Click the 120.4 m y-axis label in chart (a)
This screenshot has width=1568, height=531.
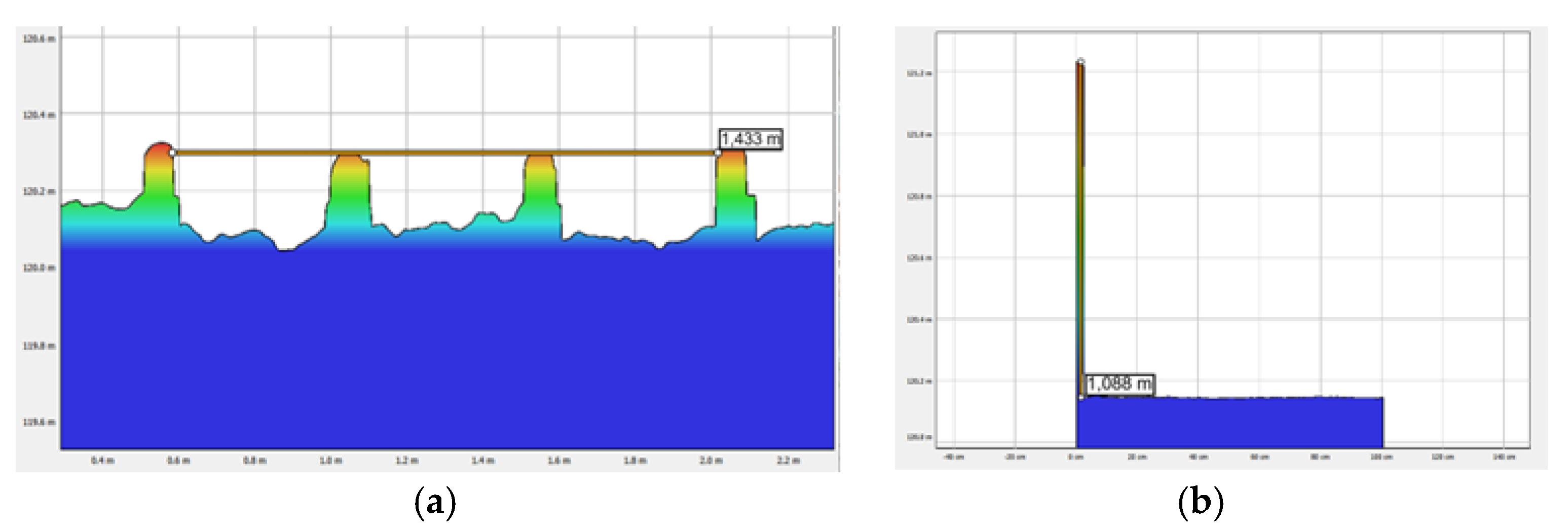click(39, 115)
